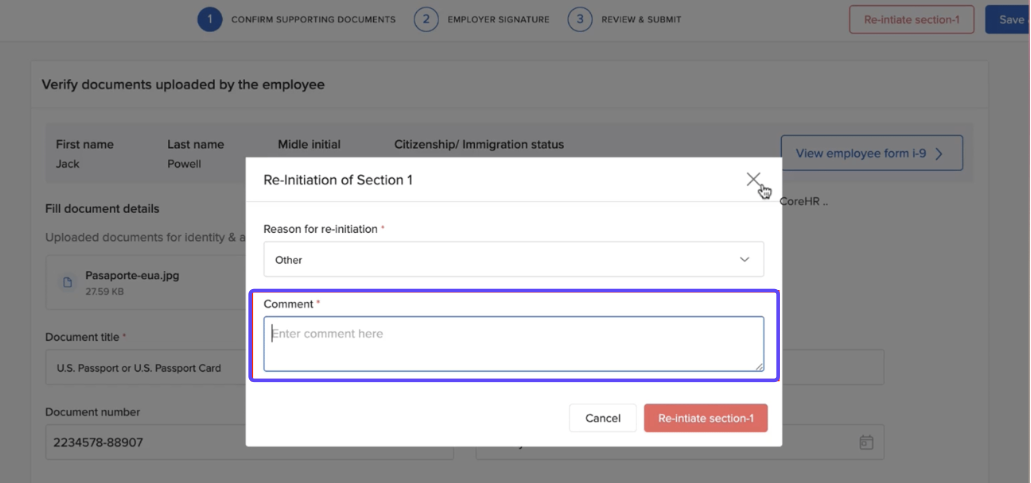1031x483 pixels.
Task: Open View employee form I-9
Action: click(871, 153)
